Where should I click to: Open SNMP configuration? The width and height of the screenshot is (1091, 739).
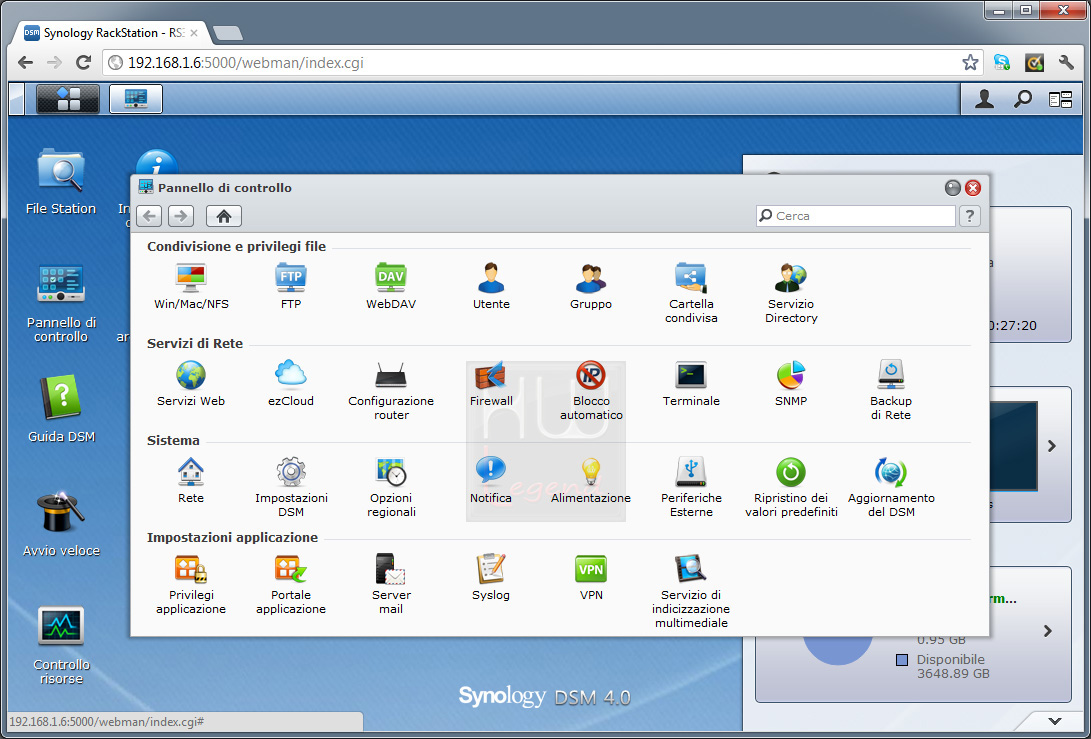791,383
